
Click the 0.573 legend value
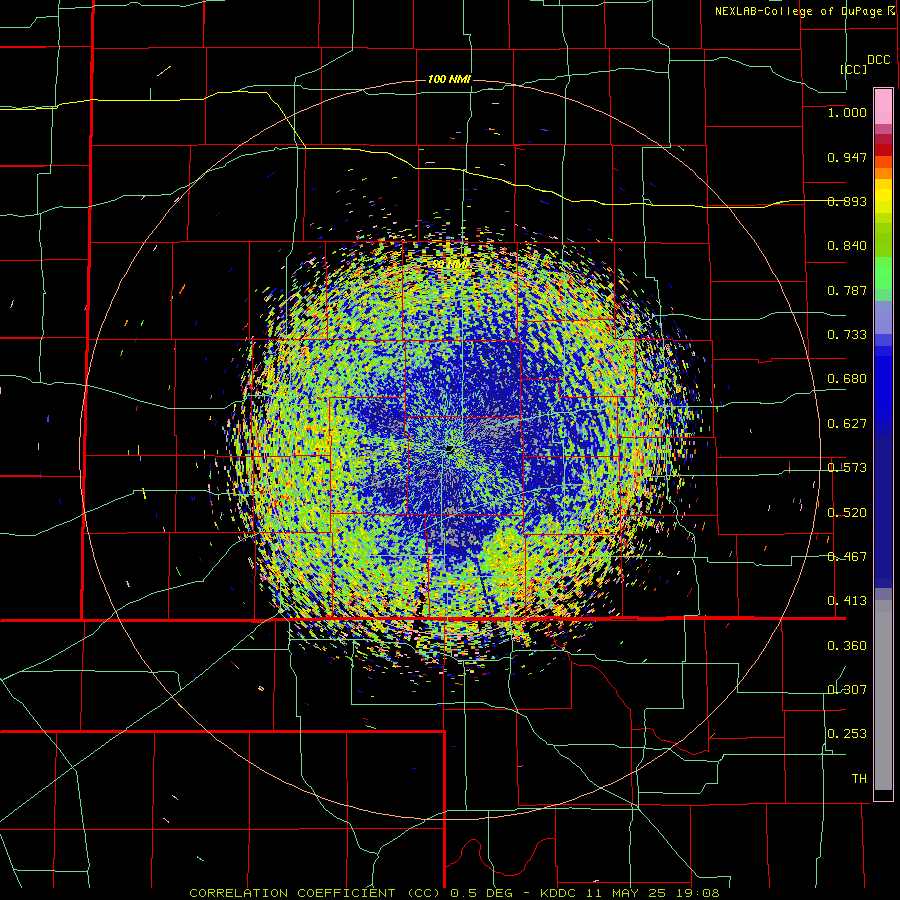point(847,468)
